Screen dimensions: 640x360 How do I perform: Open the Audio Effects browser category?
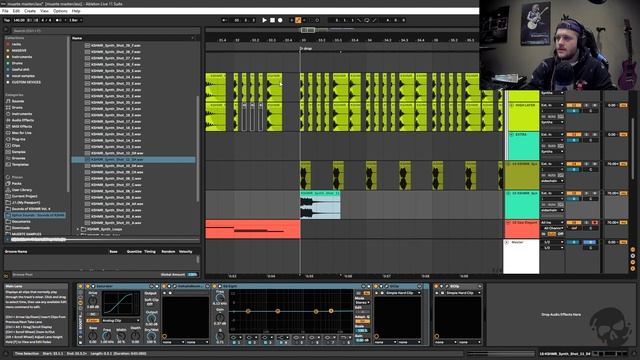coord(23,120)
